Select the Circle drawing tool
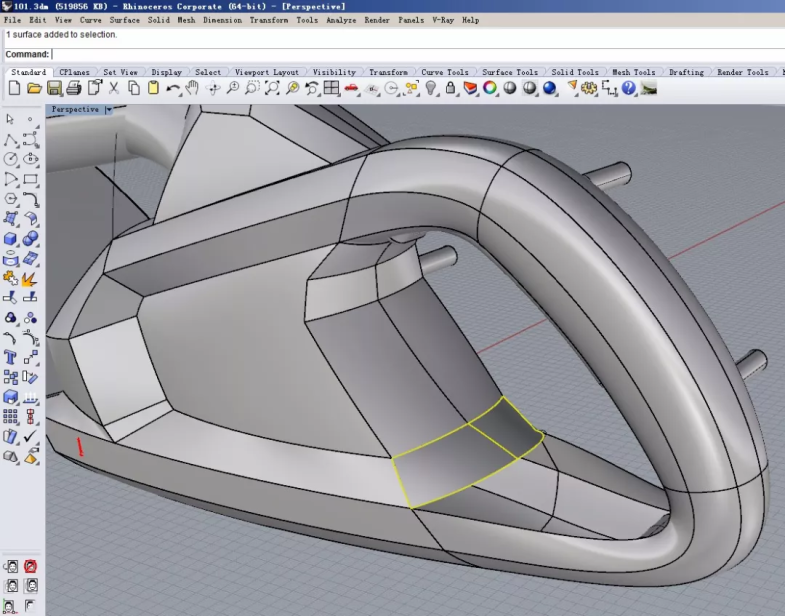785x616 pixels. pyautogui.click(x=11, y=160)
